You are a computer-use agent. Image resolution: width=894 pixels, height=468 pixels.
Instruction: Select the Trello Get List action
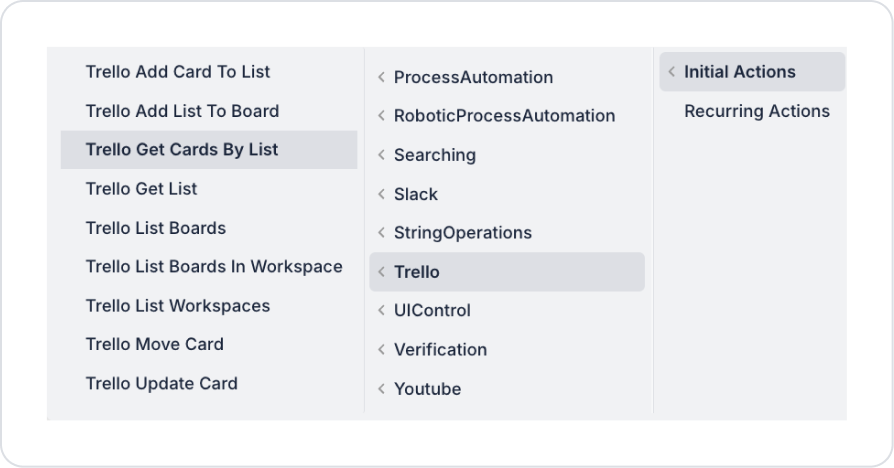(x=141, y=189)
